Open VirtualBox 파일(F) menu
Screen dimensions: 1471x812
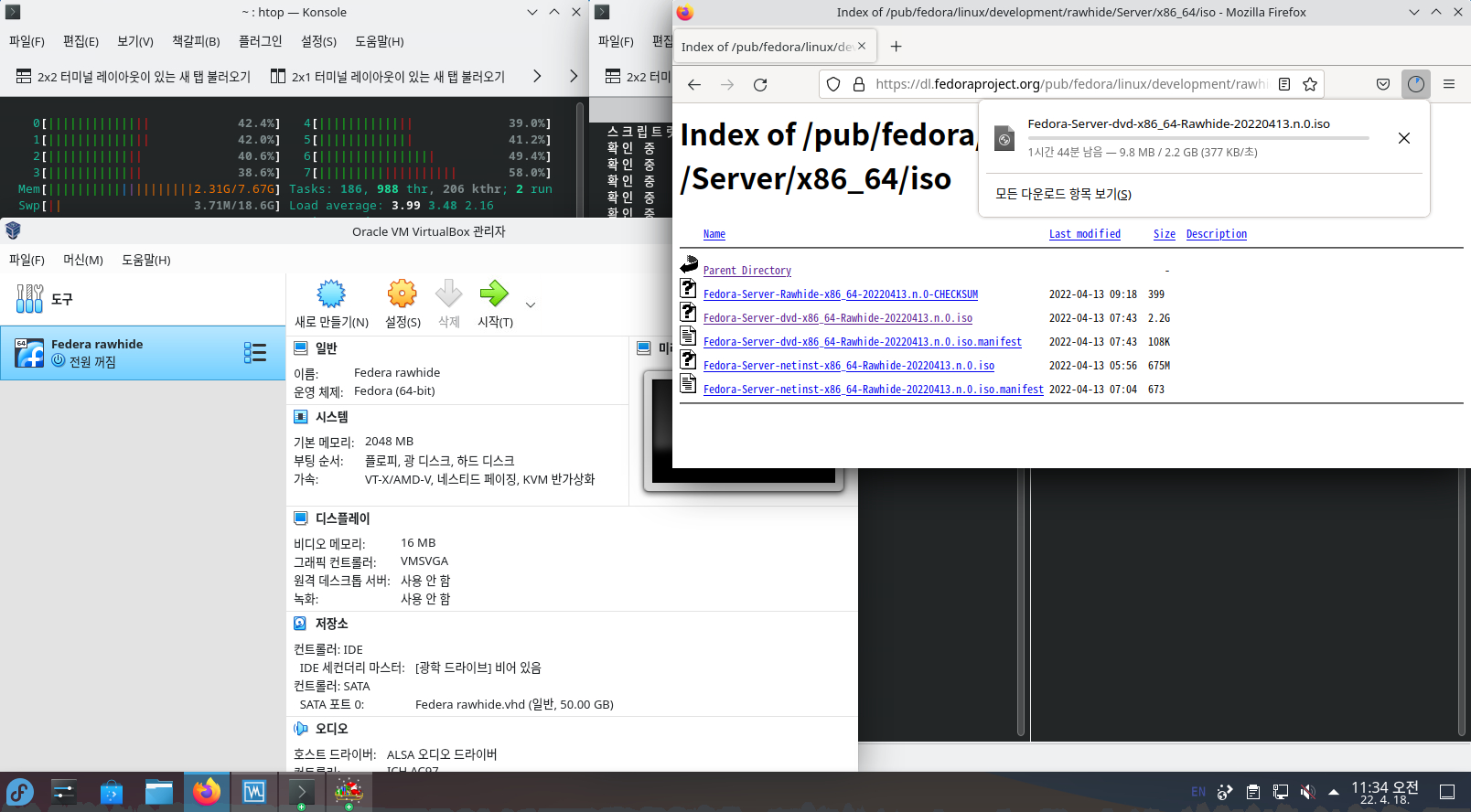(27, 260)
